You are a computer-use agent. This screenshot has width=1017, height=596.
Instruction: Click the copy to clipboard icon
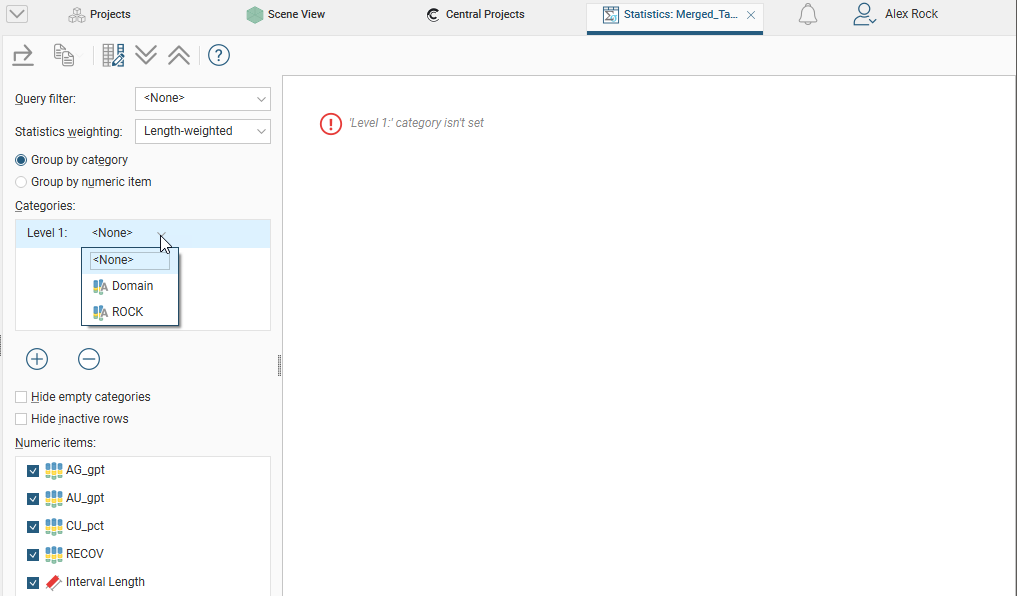[64, 55]
